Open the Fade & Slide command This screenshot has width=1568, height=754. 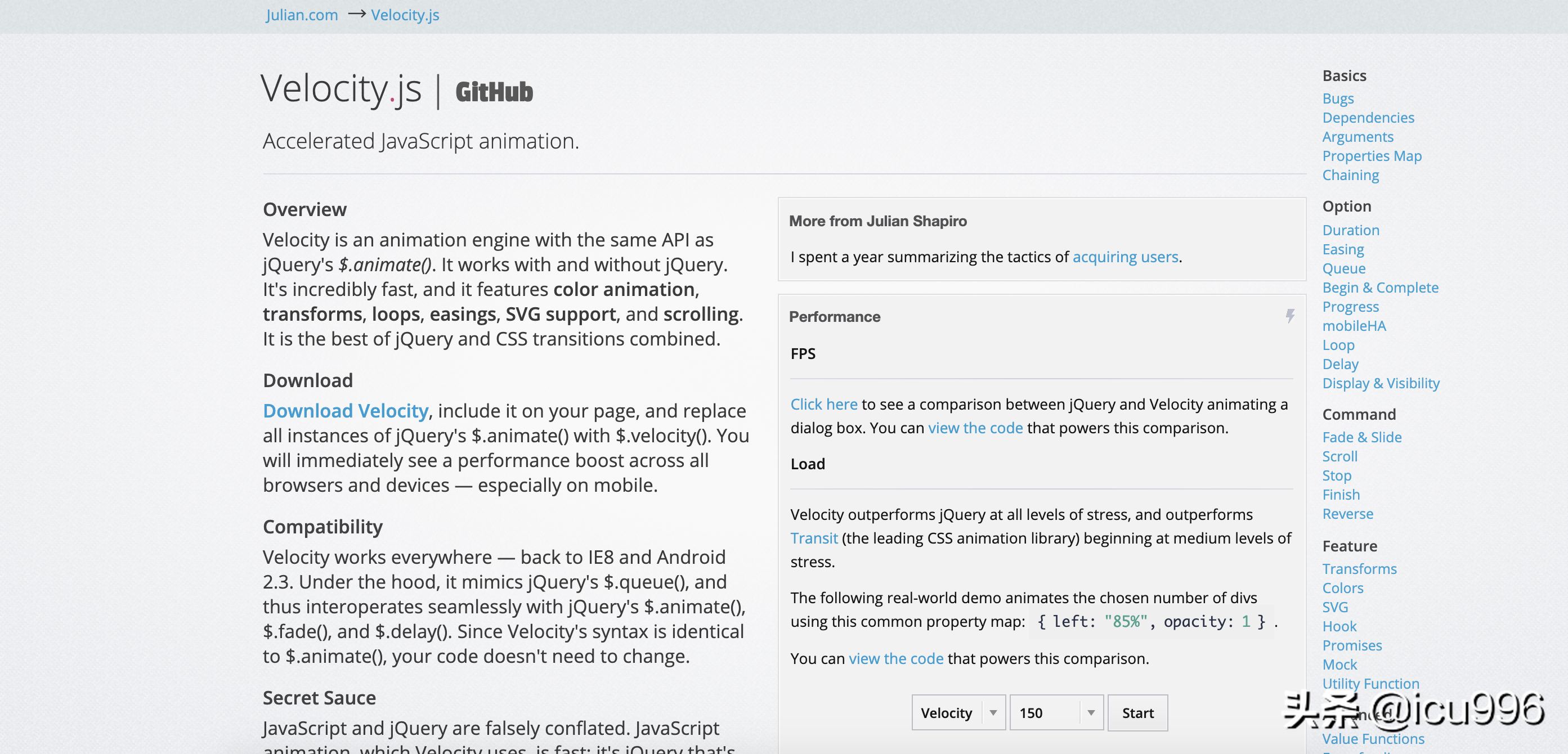click(1361, 435)
